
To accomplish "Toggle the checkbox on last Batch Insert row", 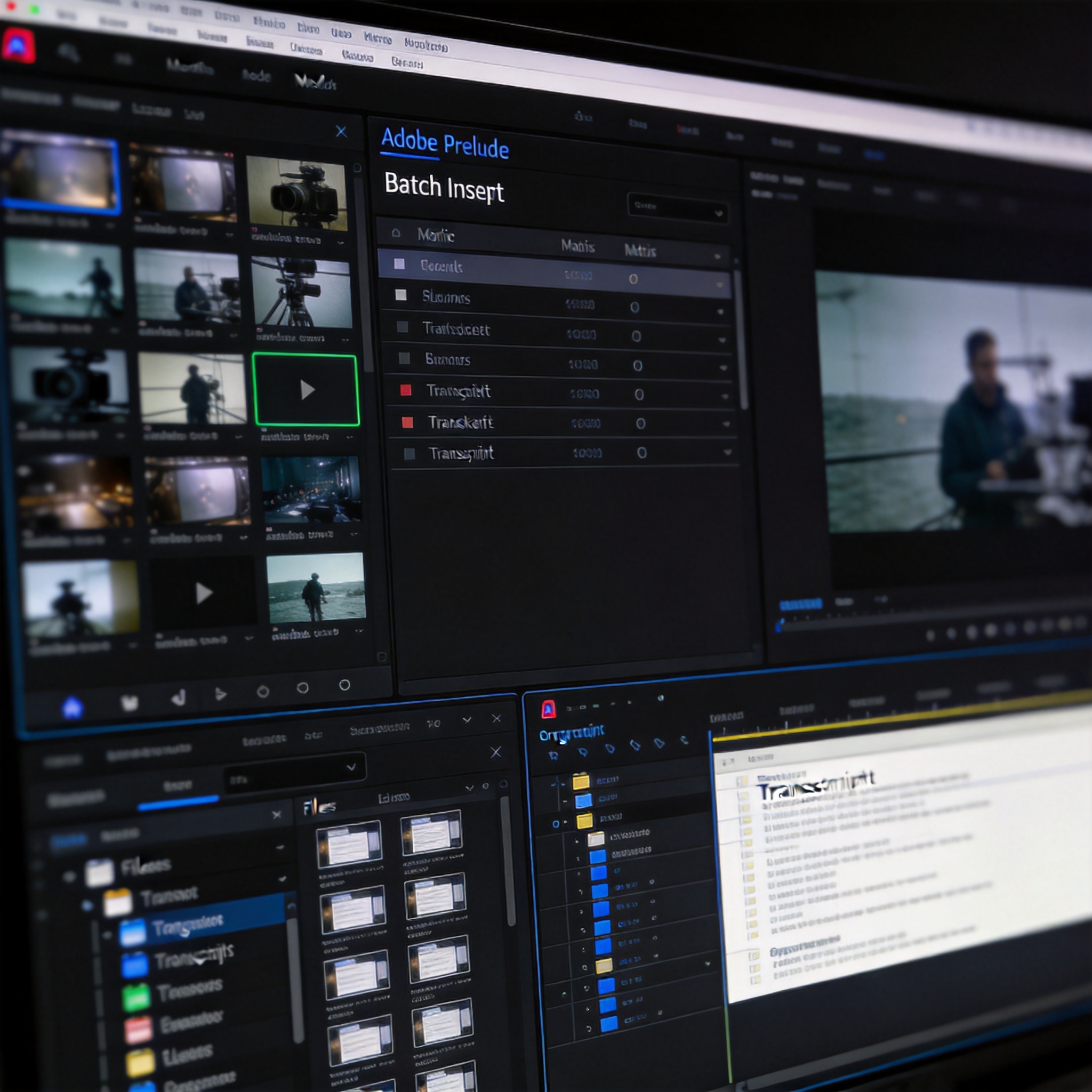I will [410, 453].
